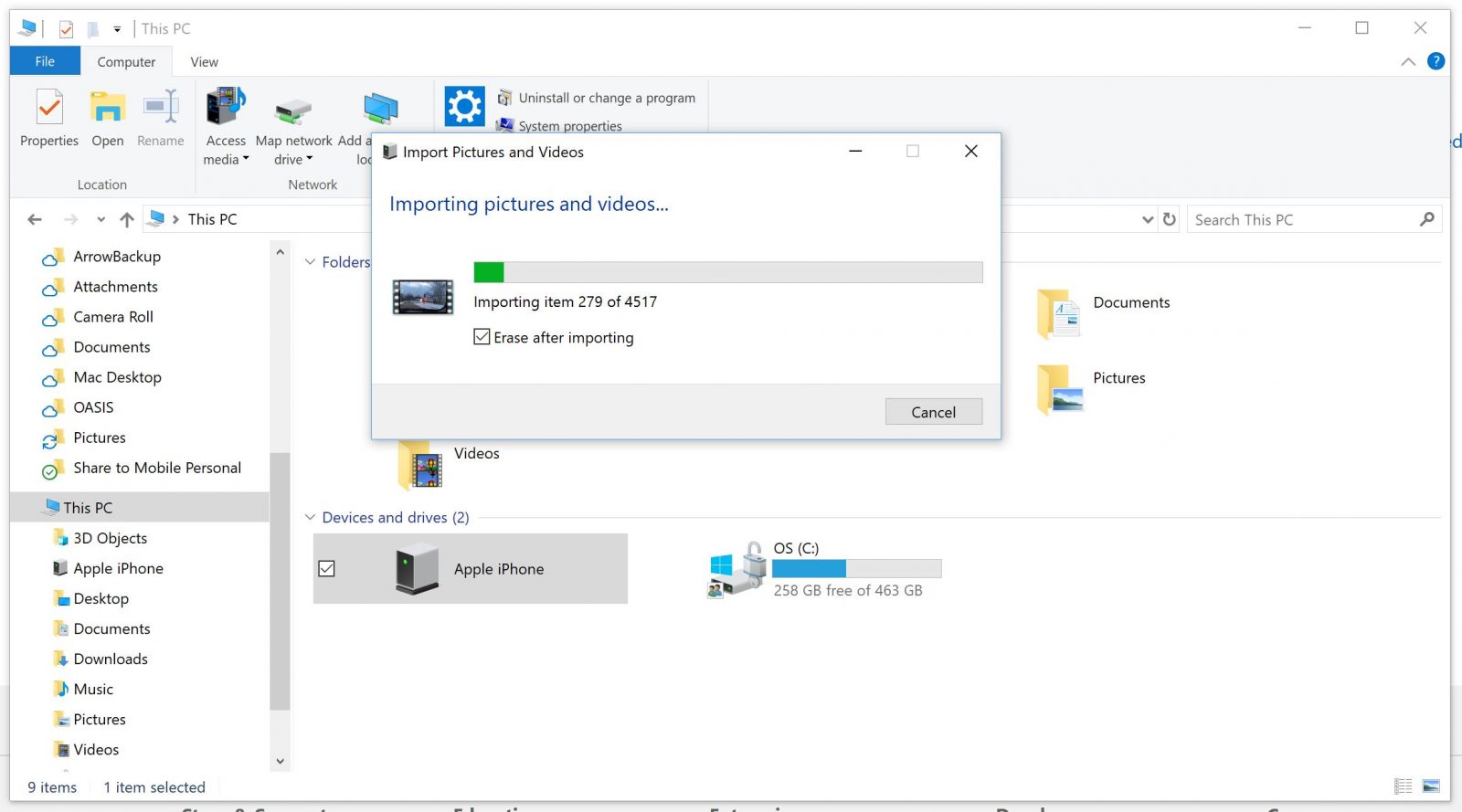Select This PC in navigation pane
Screen dimensions: 1462x812
pyautogui.click(x=88, y=508)
